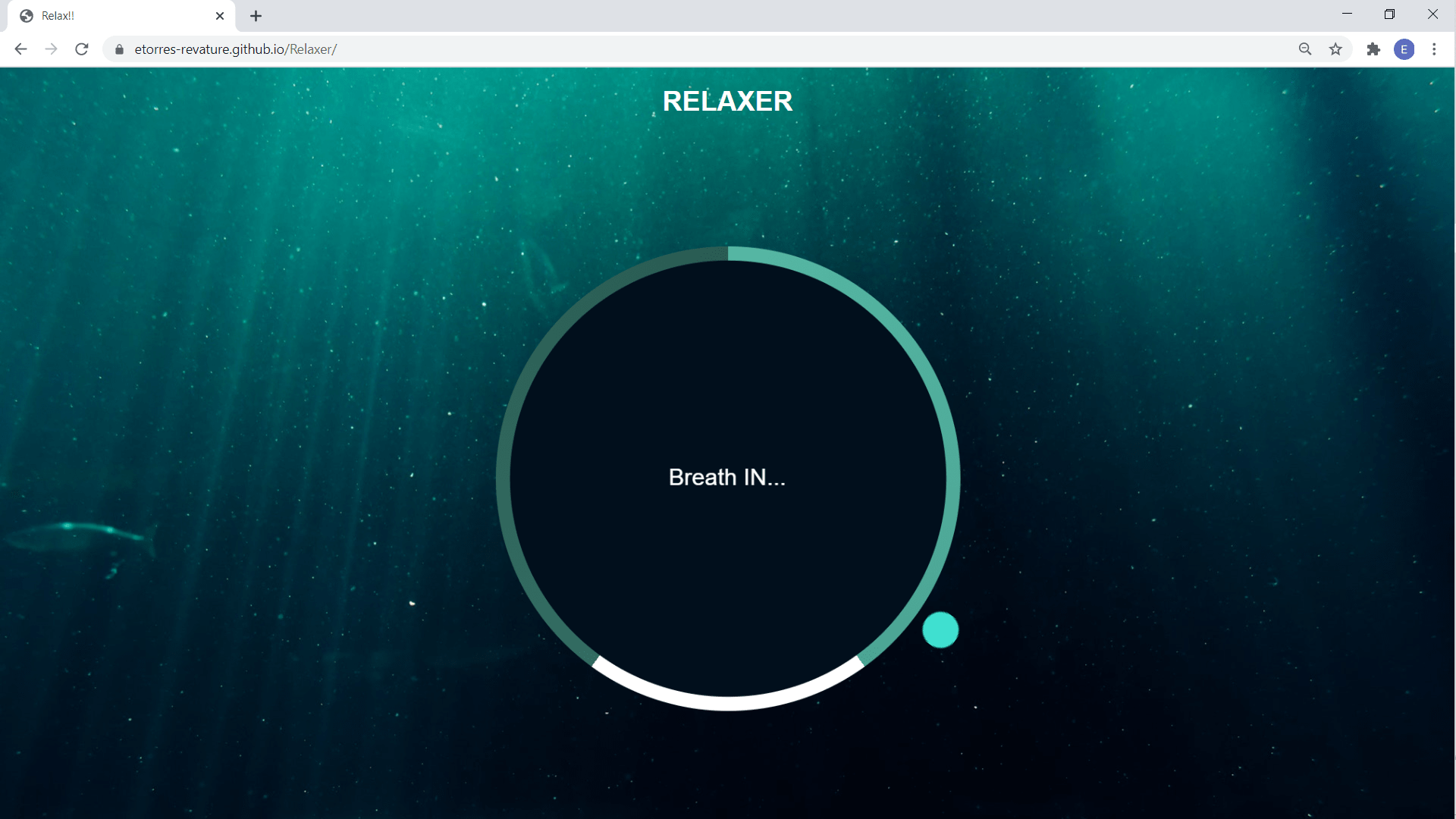Close the Relax!! tab
Viewport: 1456px width, 819px height.
[x=220, y=16]
